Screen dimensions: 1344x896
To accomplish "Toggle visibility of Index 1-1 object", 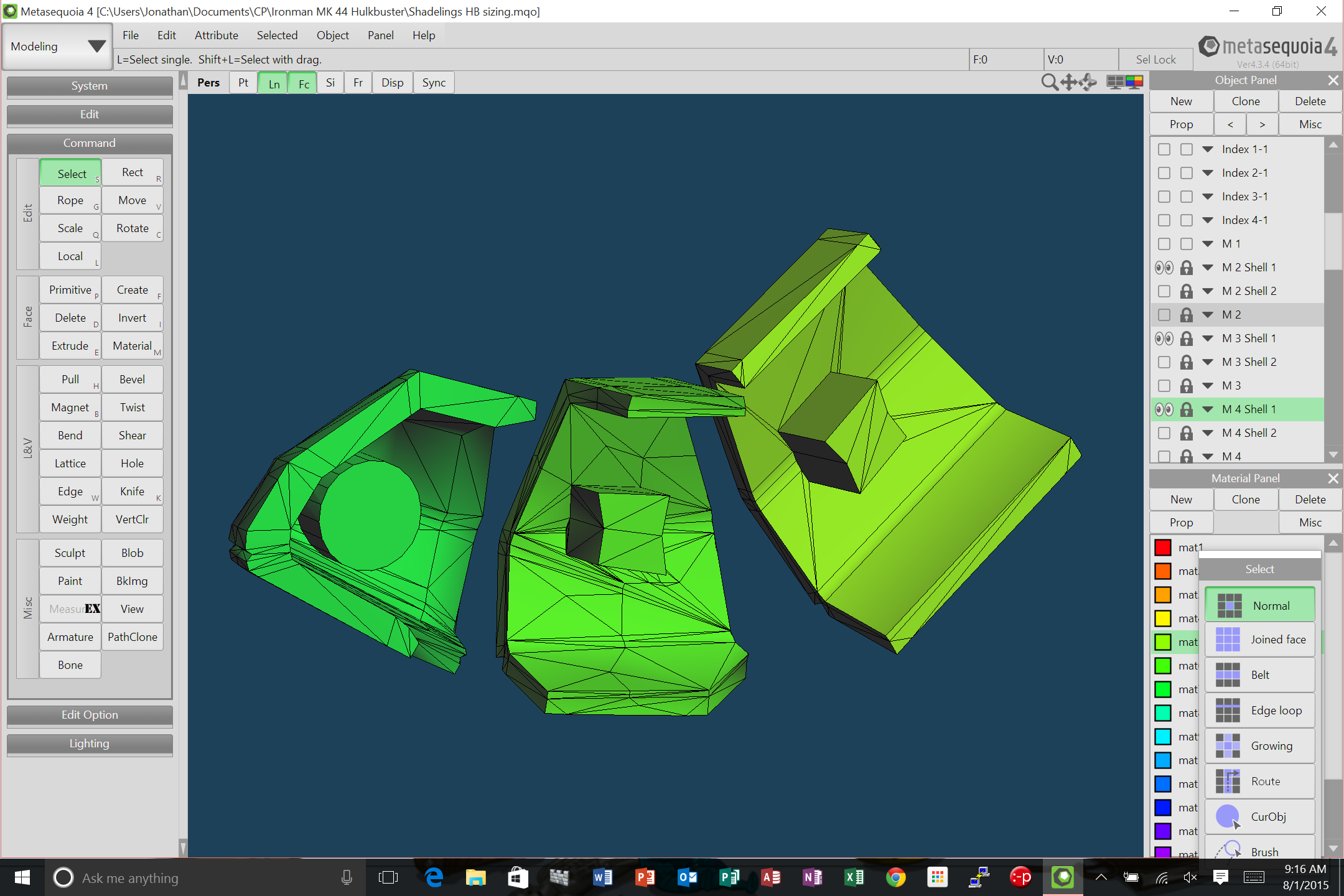I will (x=1164, y=149).
